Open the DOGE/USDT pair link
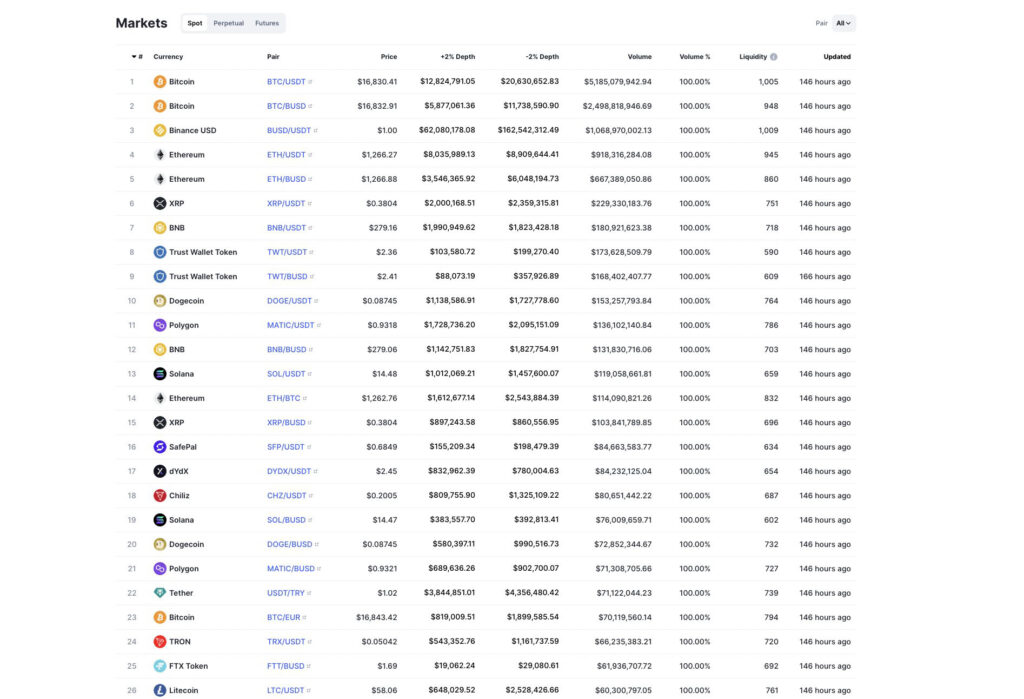Image resolution: width=1024 pixels, height=699 pixels. pyautogui.click(x=290, y=301)
